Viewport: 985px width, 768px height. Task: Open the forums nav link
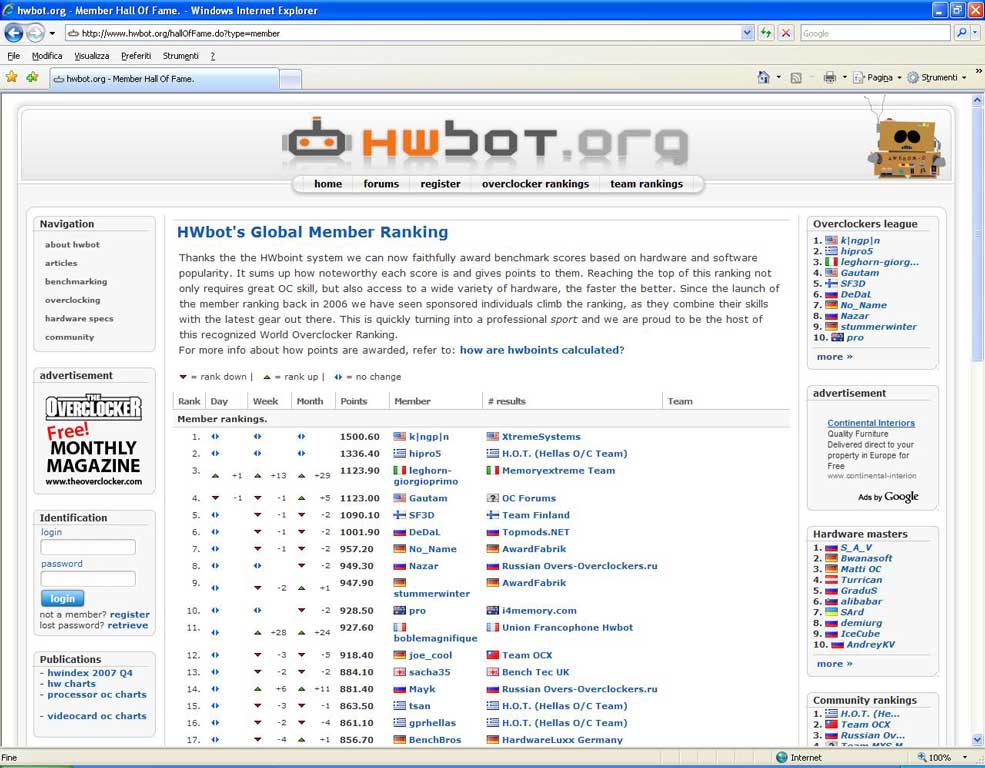[x=381, y=184]
